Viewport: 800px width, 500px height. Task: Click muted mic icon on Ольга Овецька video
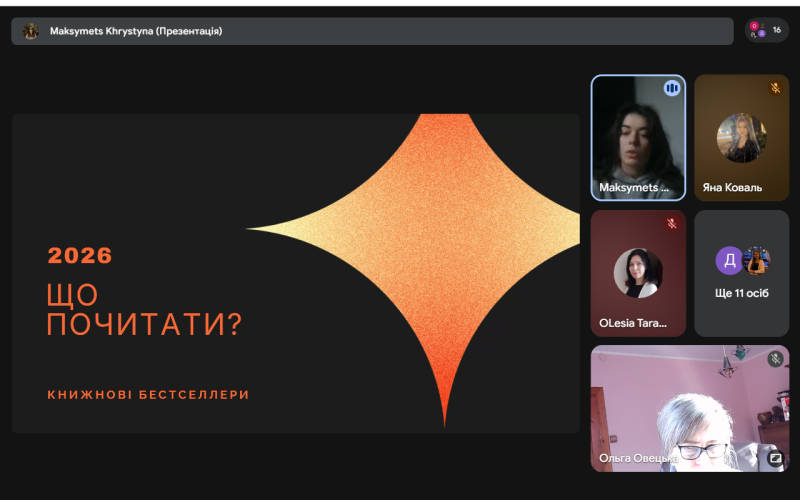coord(775,359)
